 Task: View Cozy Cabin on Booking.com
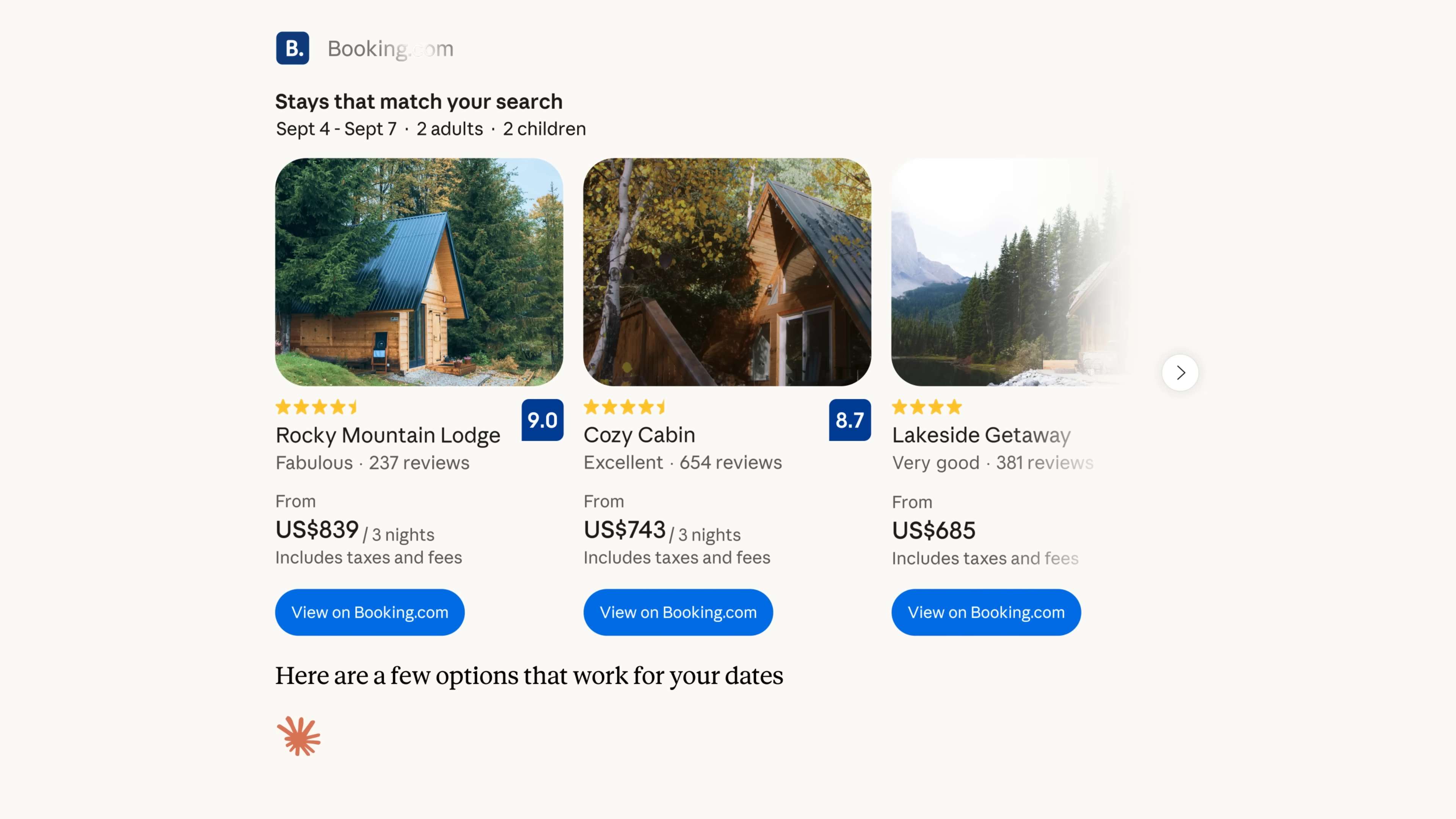point(678,612)
